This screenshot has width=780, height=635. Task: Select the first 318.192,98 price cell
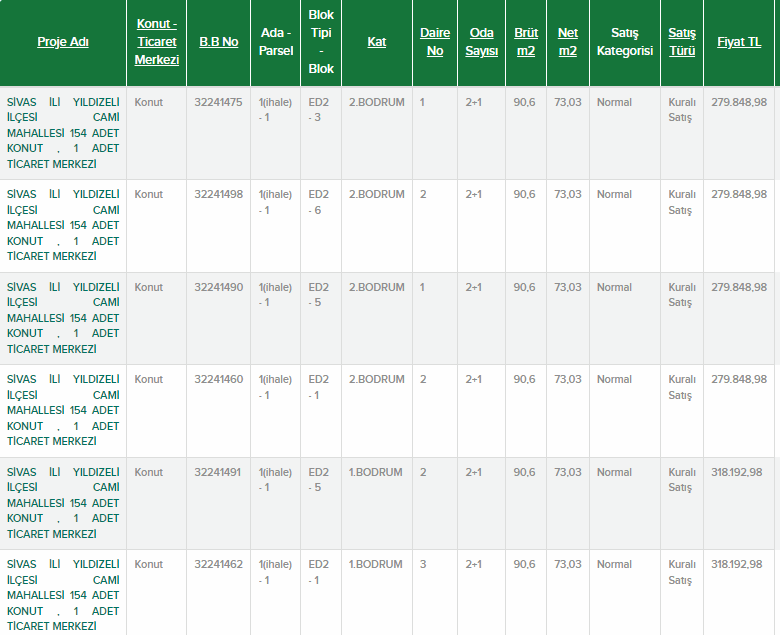pyautogui.click(x=736, y=472)
